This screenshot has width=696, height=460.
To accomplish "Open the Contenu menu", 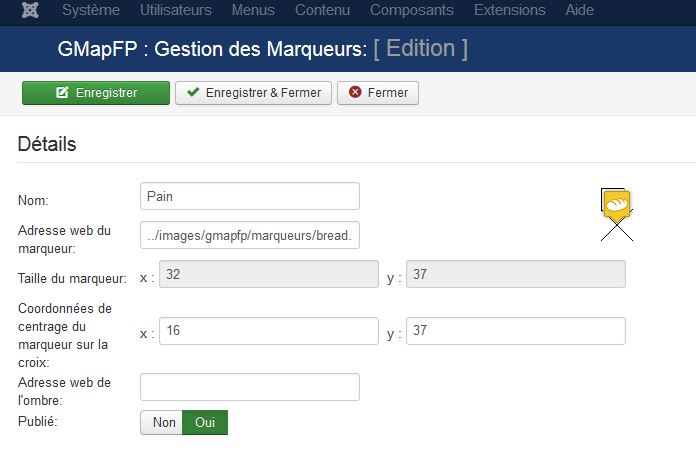I will [323, 10].
